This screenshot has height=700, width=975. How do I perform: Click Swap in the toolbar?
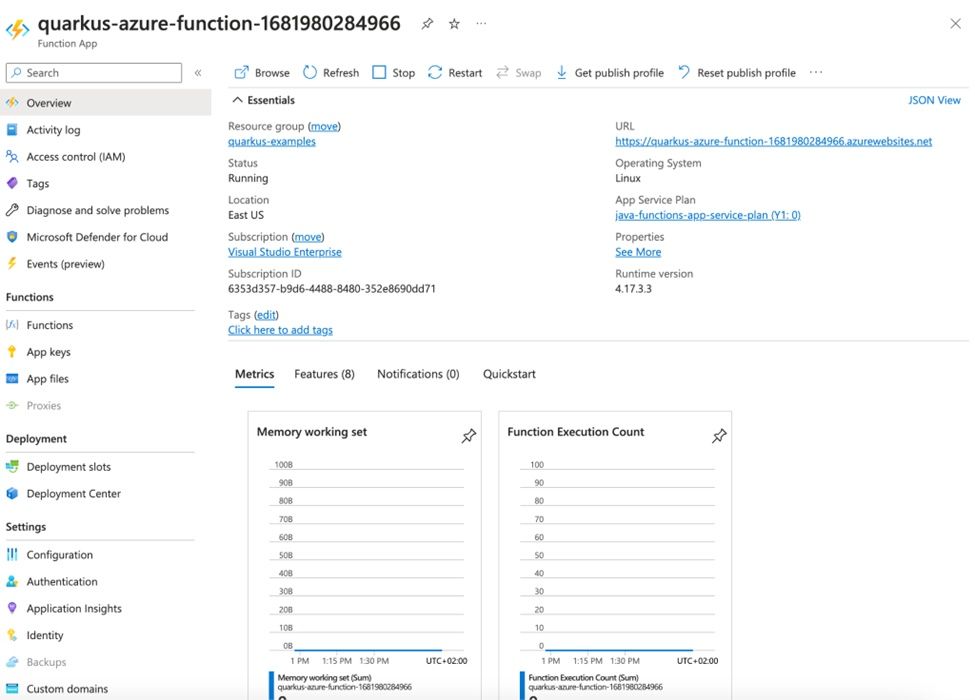coord(519,73)
